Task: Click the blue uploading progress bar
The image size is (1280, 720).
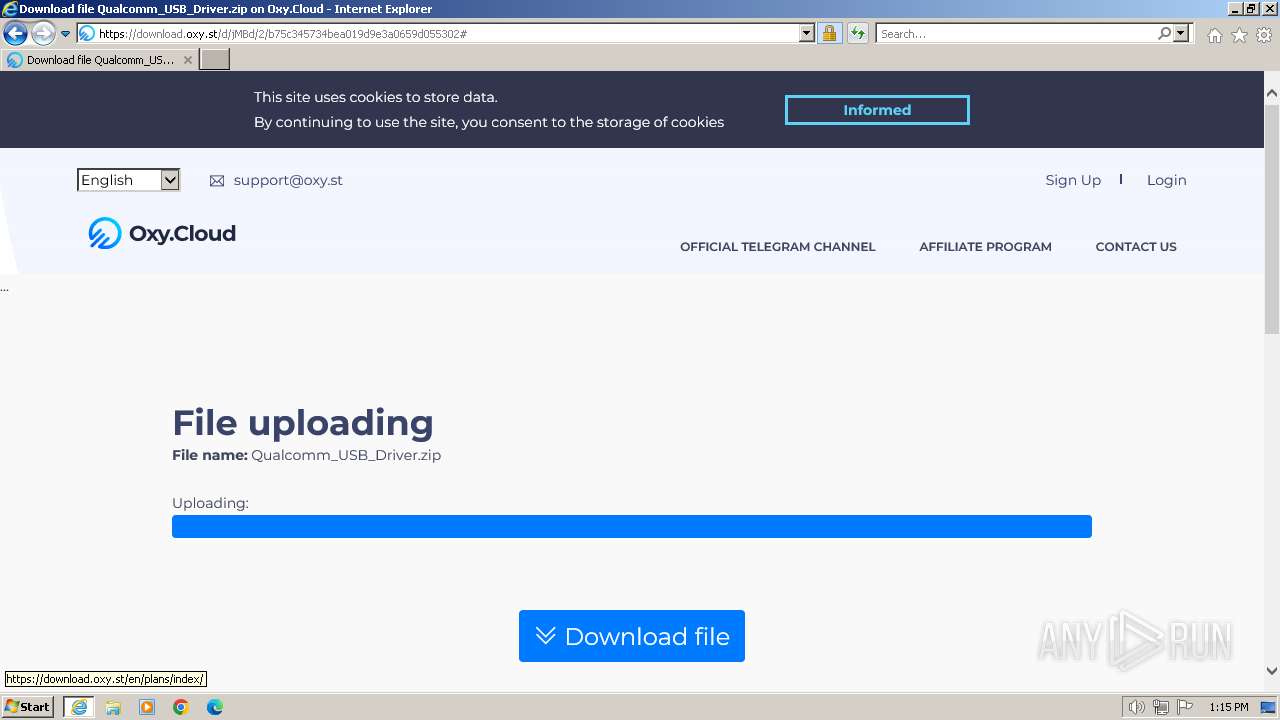Action: [x=632, y=527]
